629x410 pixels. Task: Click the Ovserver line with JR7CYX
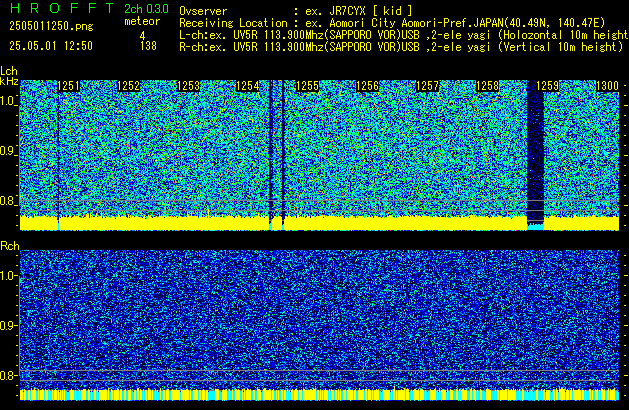click(296, 11)
